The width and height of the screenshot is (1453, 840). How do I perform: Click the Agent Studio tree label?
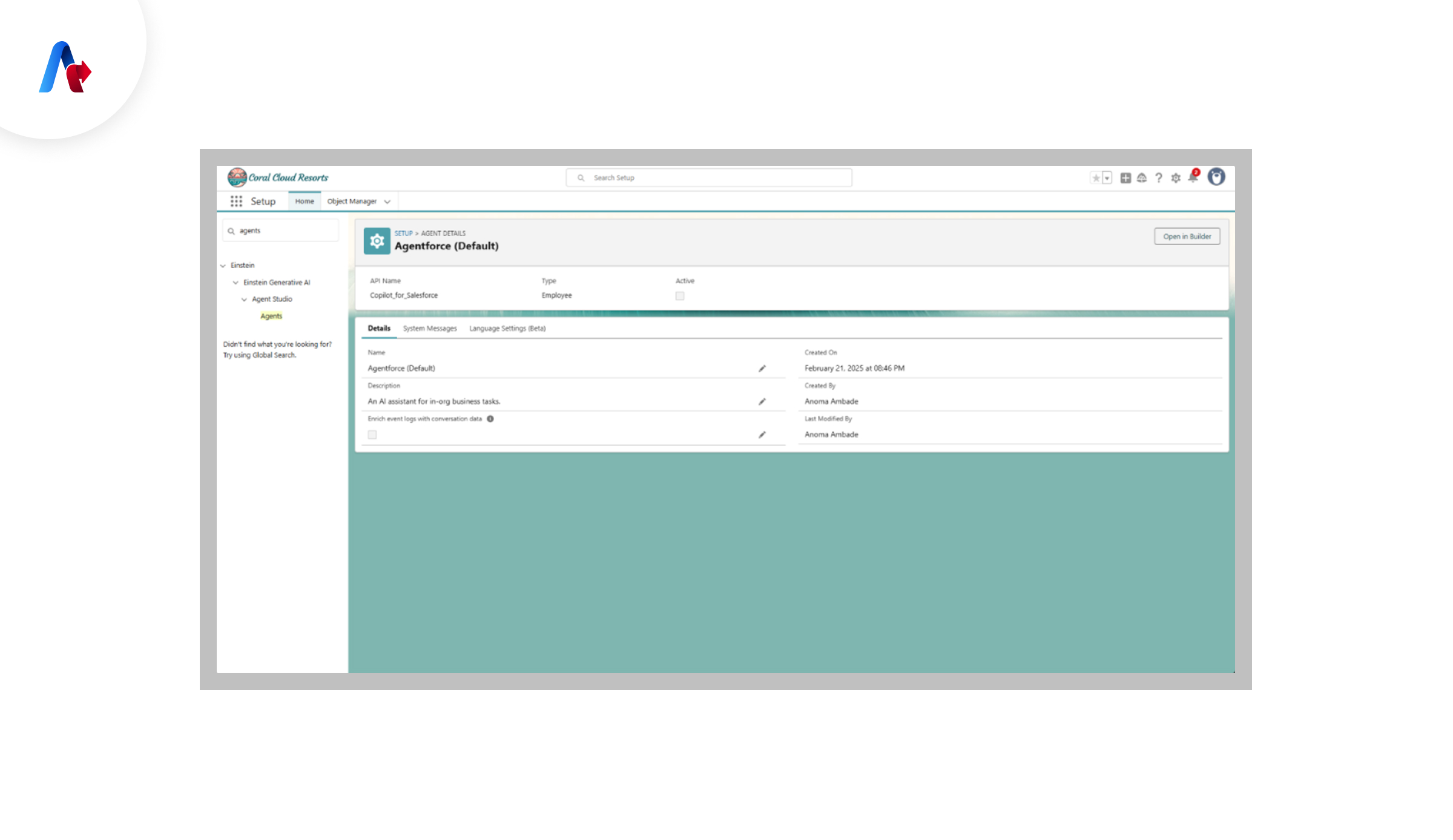point(272,300)
